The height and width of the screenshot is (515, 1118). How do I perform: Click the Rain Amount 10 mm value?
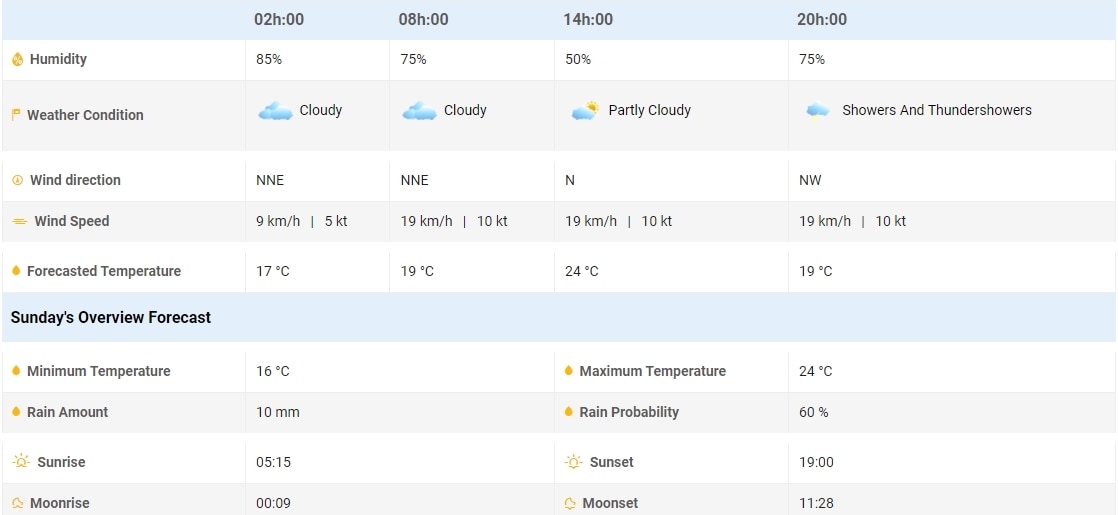click(278, 412)
